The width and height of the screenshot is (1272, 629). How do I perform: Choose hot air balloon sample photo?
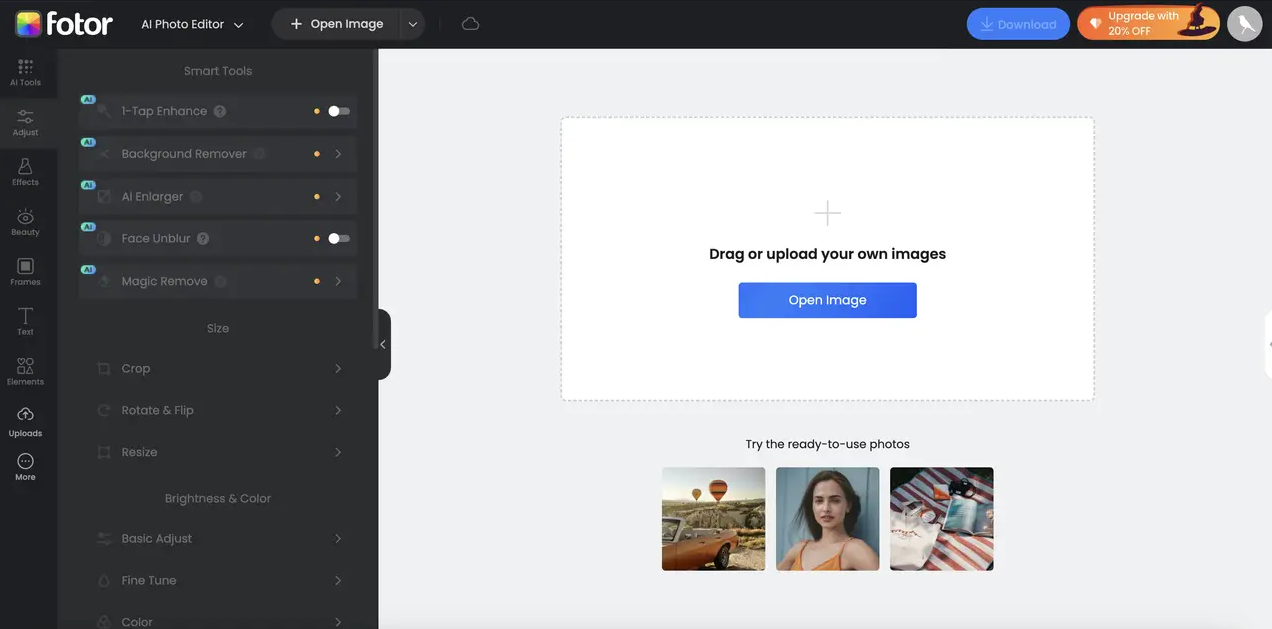(713, 519)
